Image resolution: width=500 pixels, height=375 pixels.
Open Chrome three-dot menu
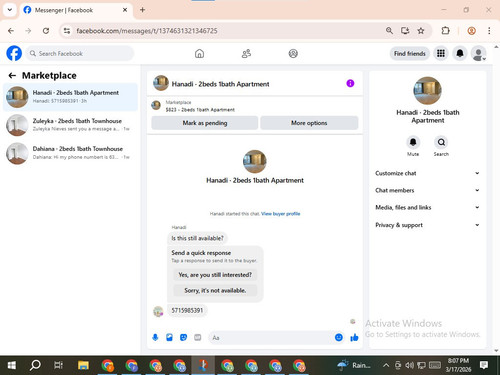[489, 31]
